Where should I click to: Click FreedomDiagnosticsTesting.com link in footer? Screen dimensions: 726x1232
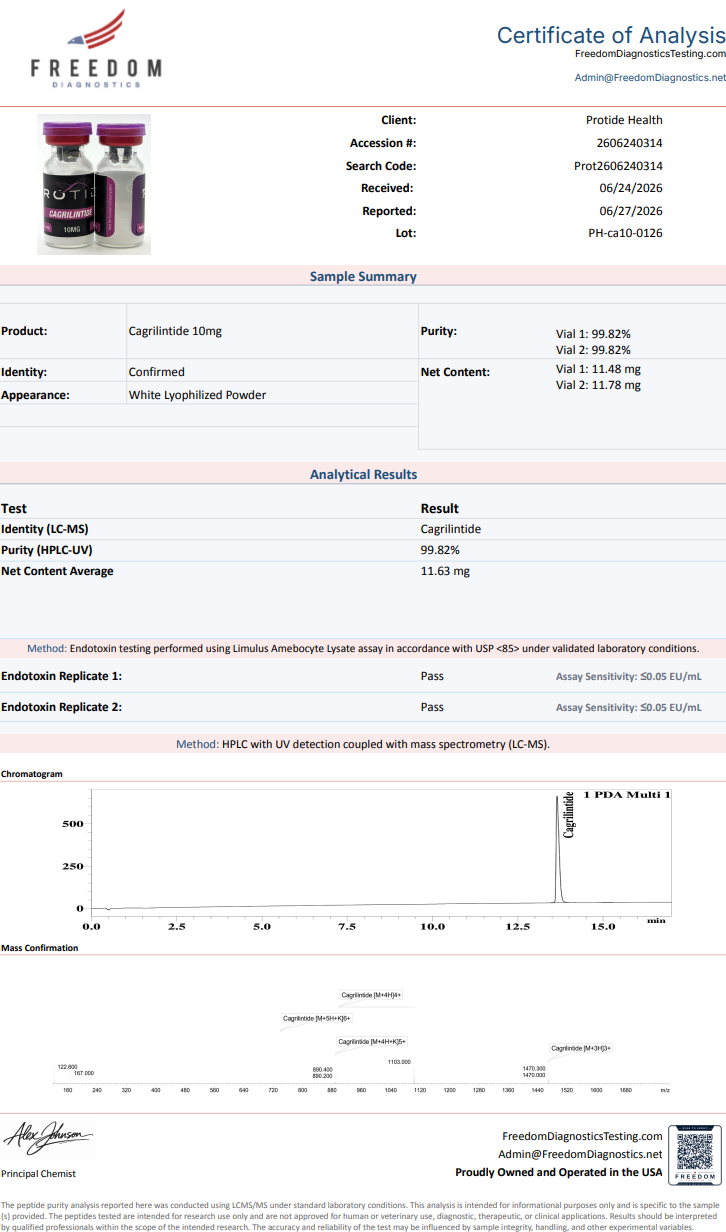[x=582, y=1136]
